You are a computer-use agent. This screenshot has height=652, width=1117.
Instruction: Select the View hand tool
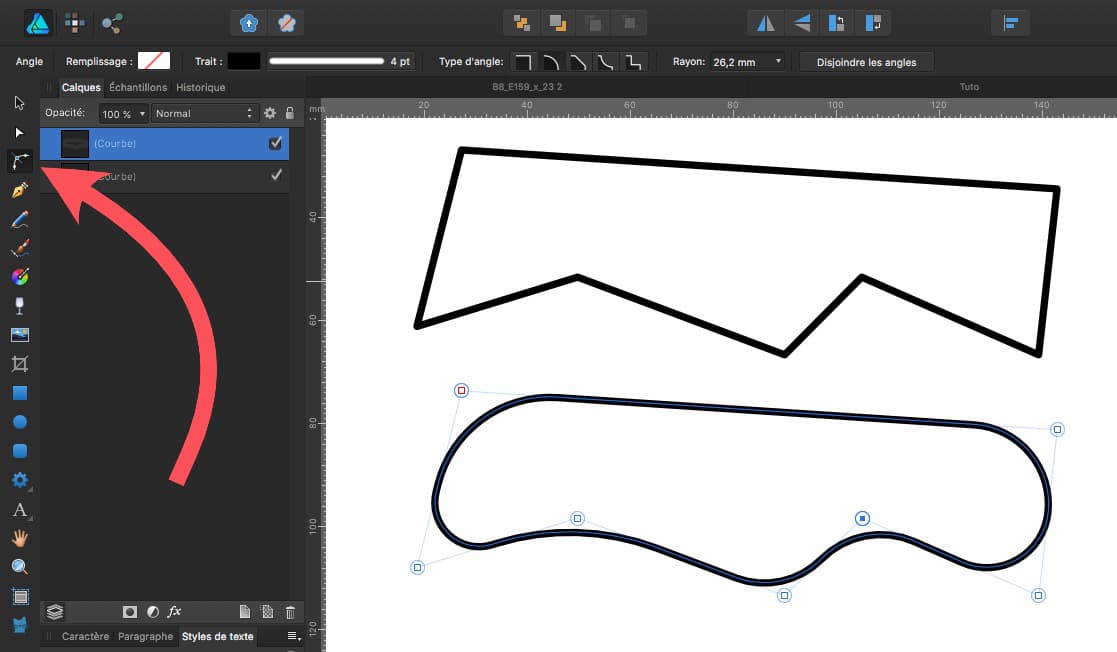[20, 538]
